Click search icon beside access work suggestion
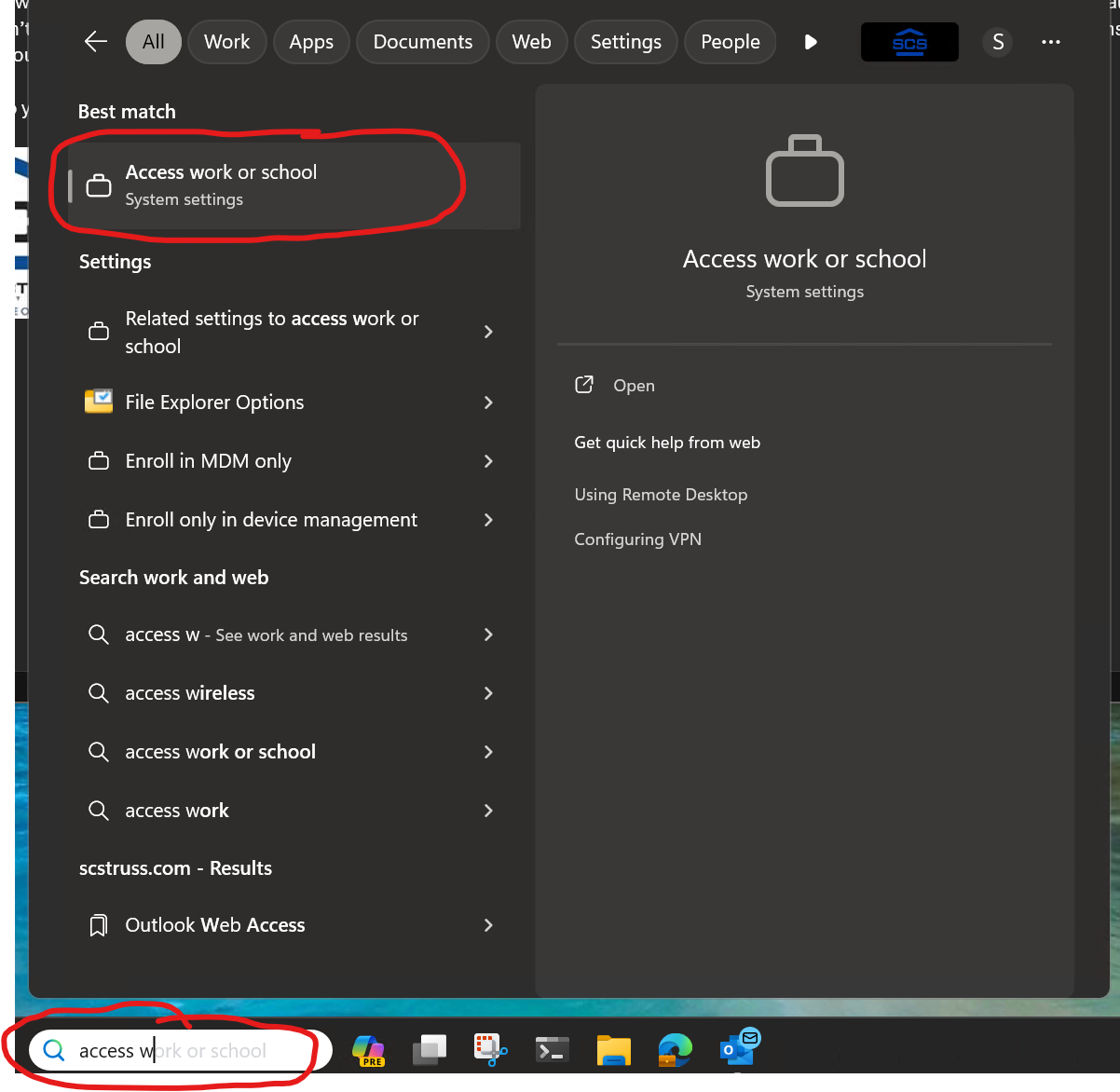 coord(98,811)
